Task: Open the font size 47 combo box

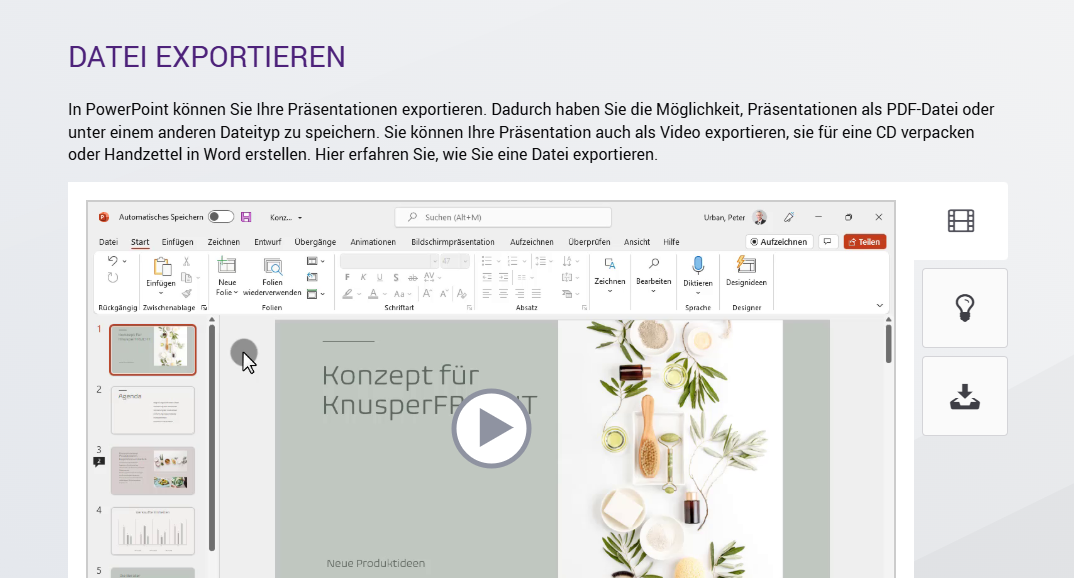Action: click(x=454, y=261)
